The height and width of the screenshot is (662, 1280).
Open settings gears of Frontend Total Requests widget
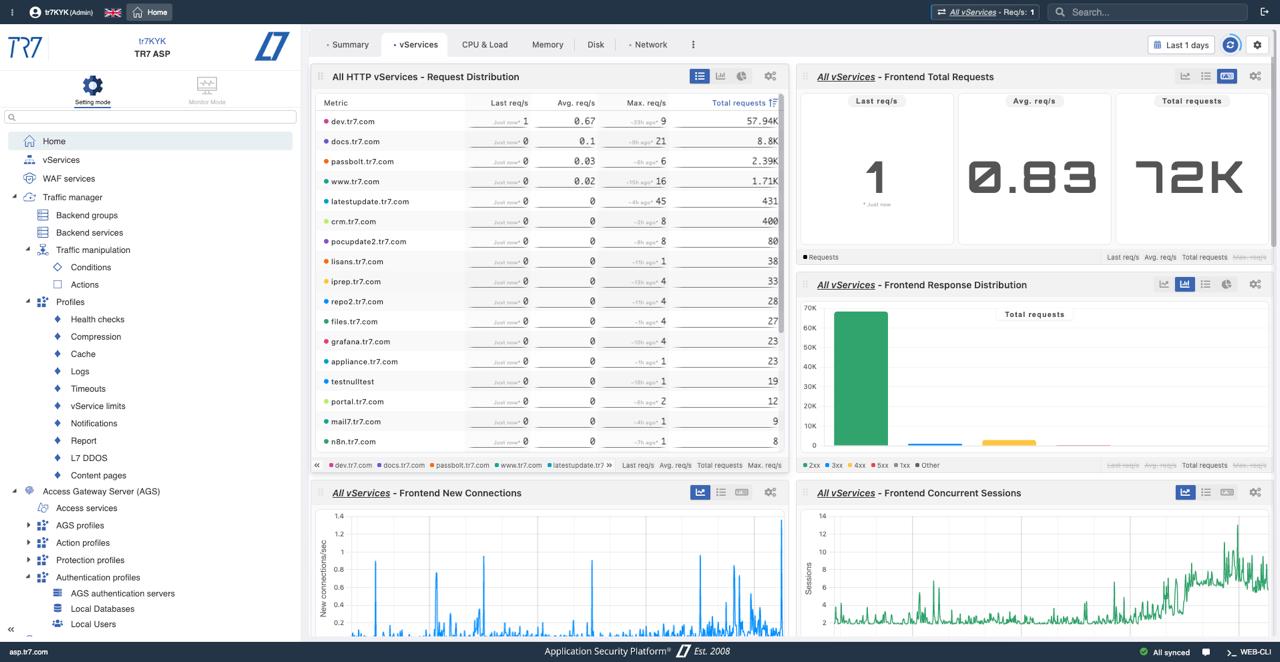click(x=1255, y=76)
